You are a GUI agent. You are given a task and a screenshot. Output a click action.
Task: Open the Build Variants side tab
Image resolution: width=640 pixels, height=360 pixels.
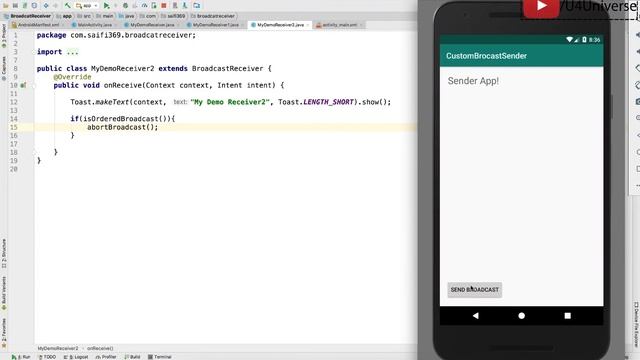click(4, 292)
